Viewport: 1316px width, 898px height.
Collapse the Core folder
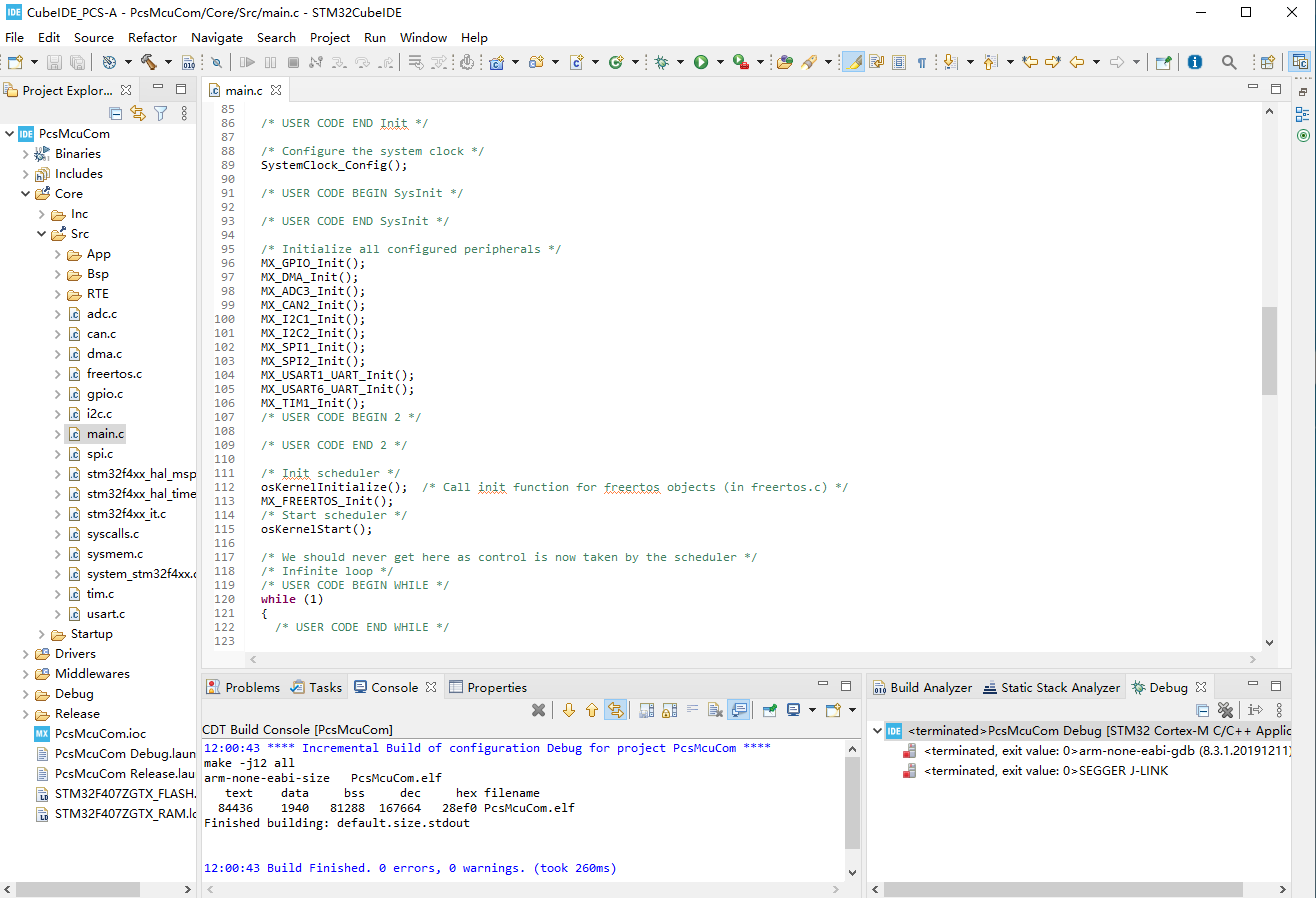(x=26, y=194)
